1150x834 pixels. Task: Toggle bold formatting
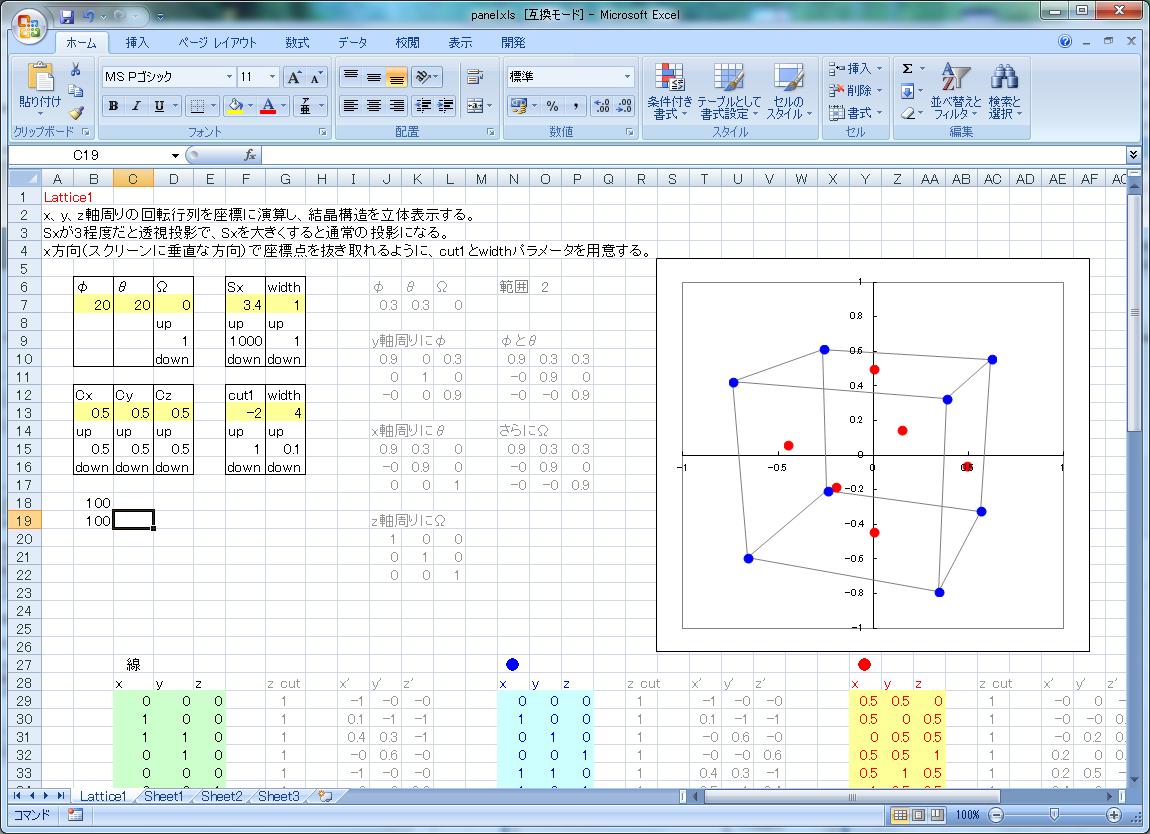[113, 106]
